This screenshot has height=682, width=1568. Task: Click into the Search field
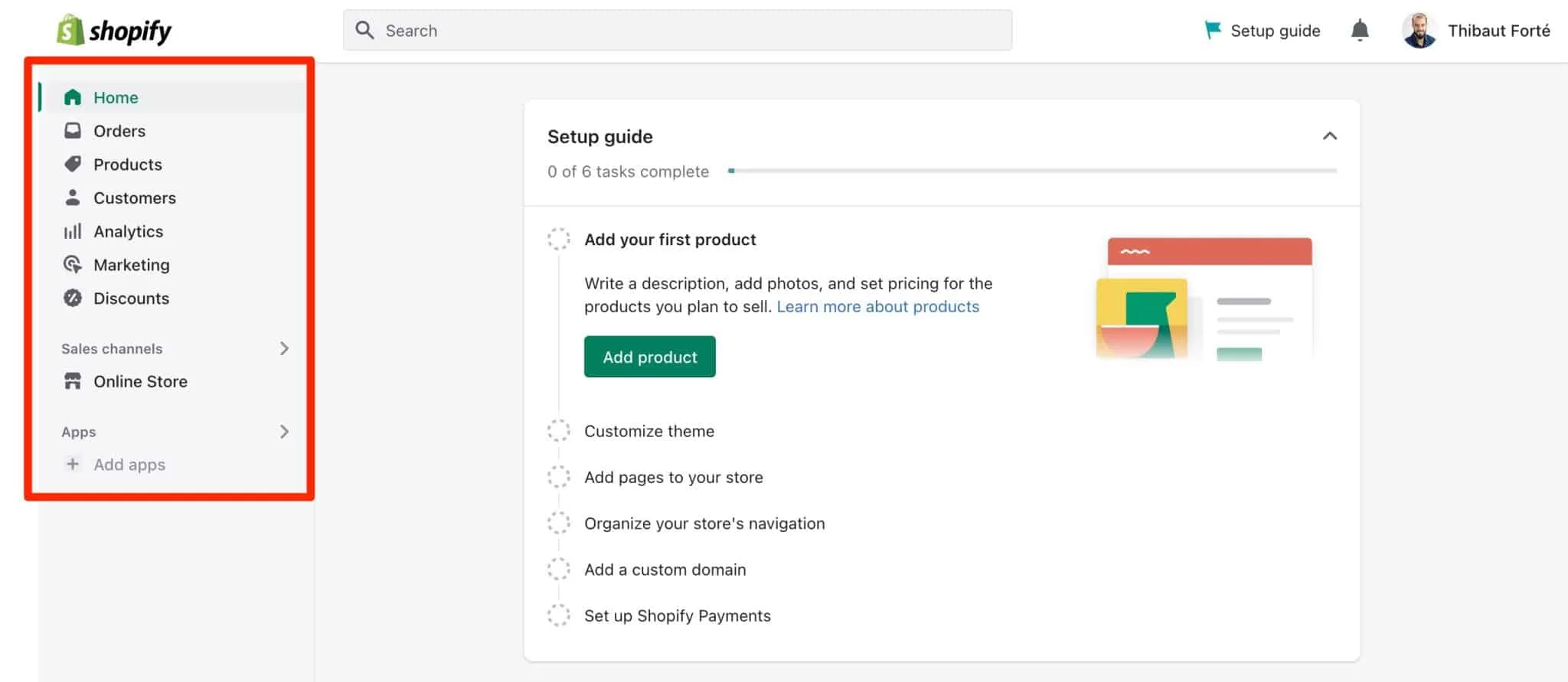tap(678, 31)
